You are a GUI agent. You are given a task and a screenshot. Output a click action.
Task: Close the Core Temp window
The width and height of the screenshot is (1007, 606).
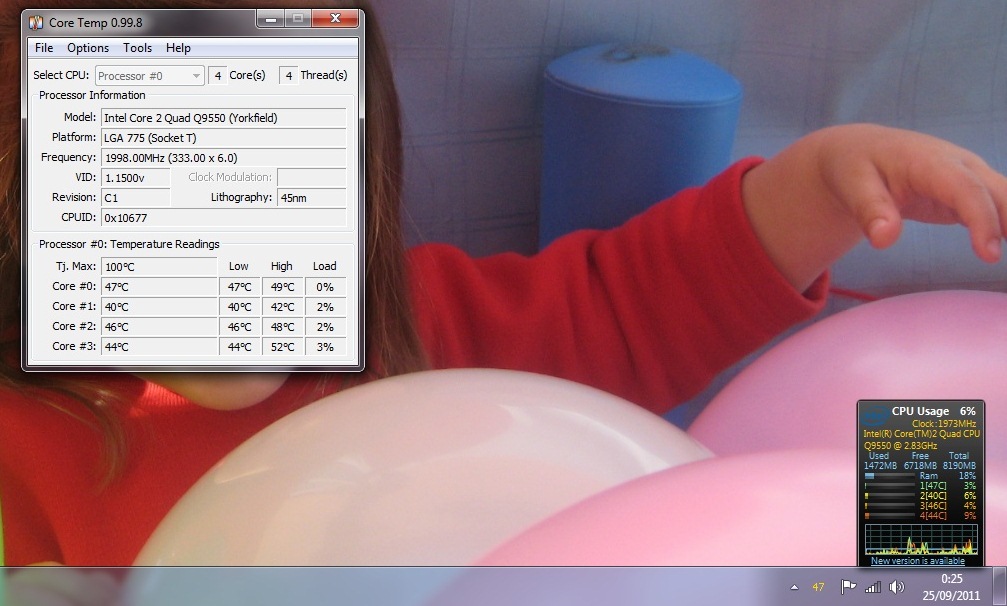333,19
